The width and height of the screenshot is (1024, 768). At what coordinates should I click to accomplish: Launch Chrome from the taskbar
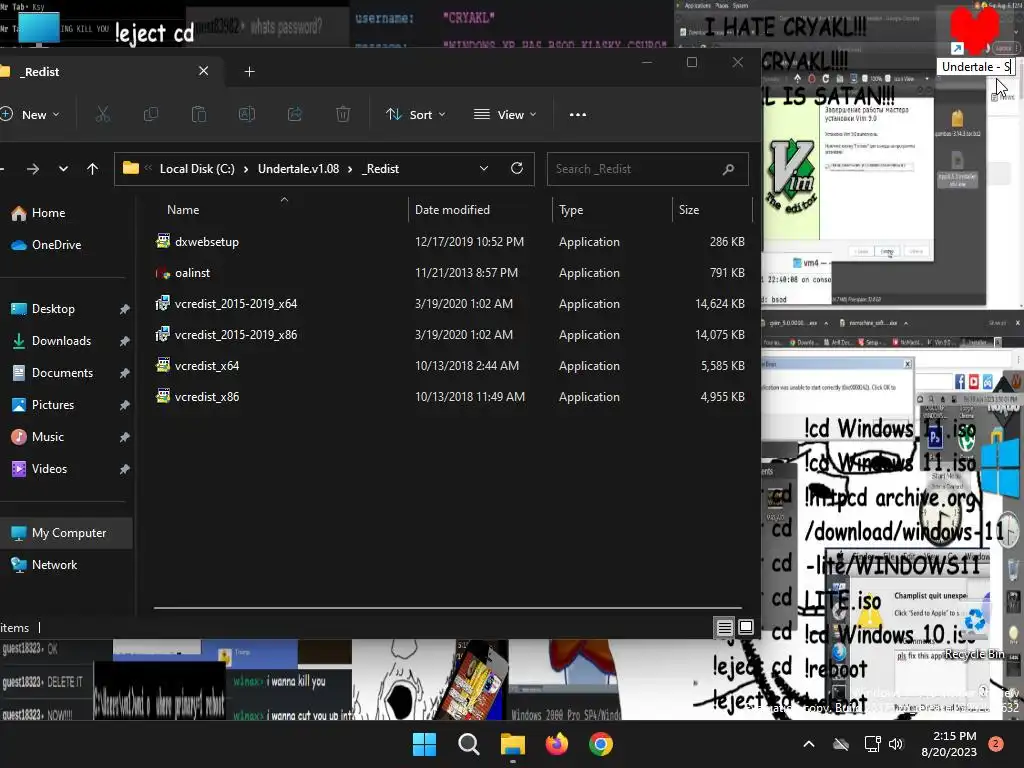(601, 744)
